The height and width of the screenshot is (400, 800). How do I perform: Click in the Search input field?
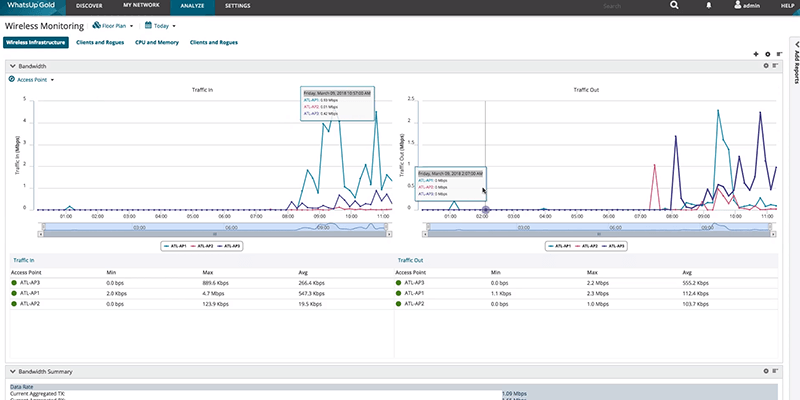[x=620, y=6]
